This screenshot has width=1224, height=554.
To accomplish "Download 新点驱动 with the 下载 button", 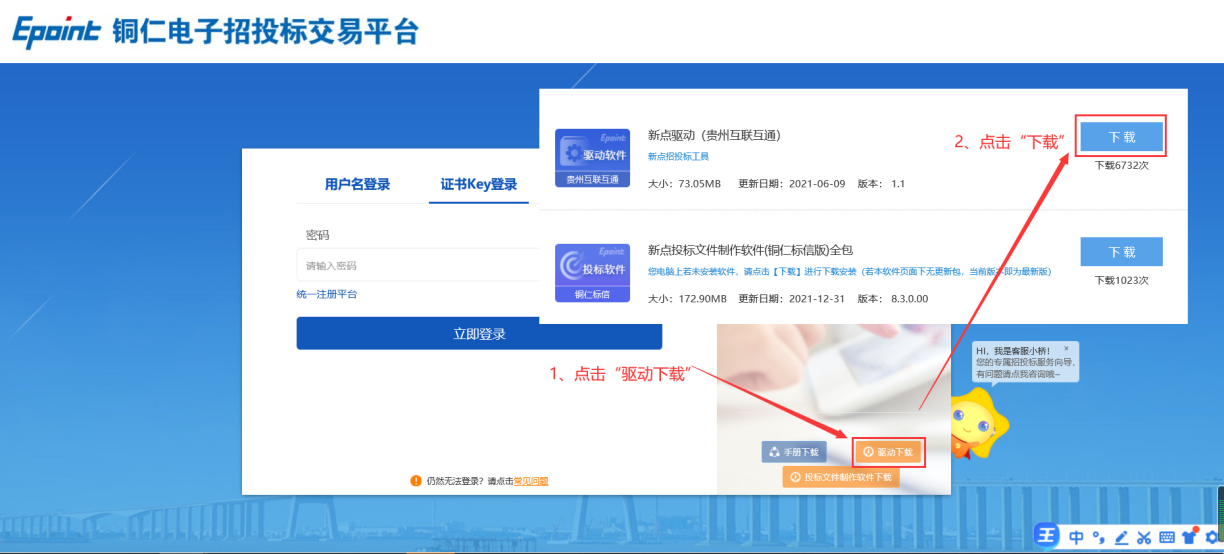I will (1121, 136).
